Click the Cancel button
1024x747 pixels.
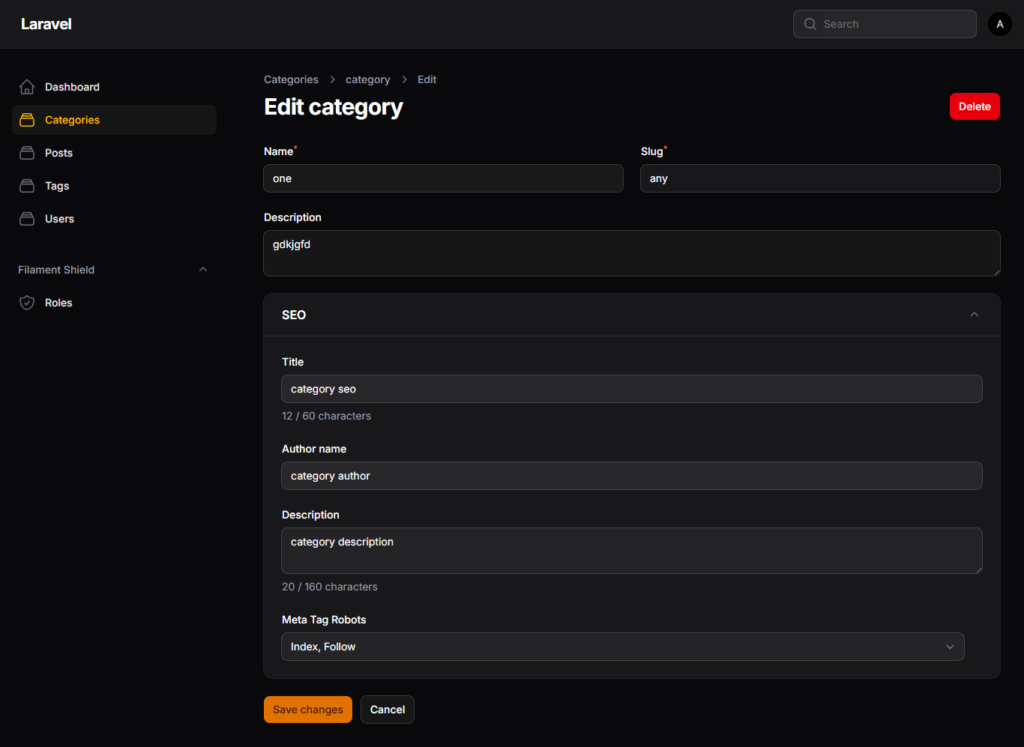[x=387, y=709]
